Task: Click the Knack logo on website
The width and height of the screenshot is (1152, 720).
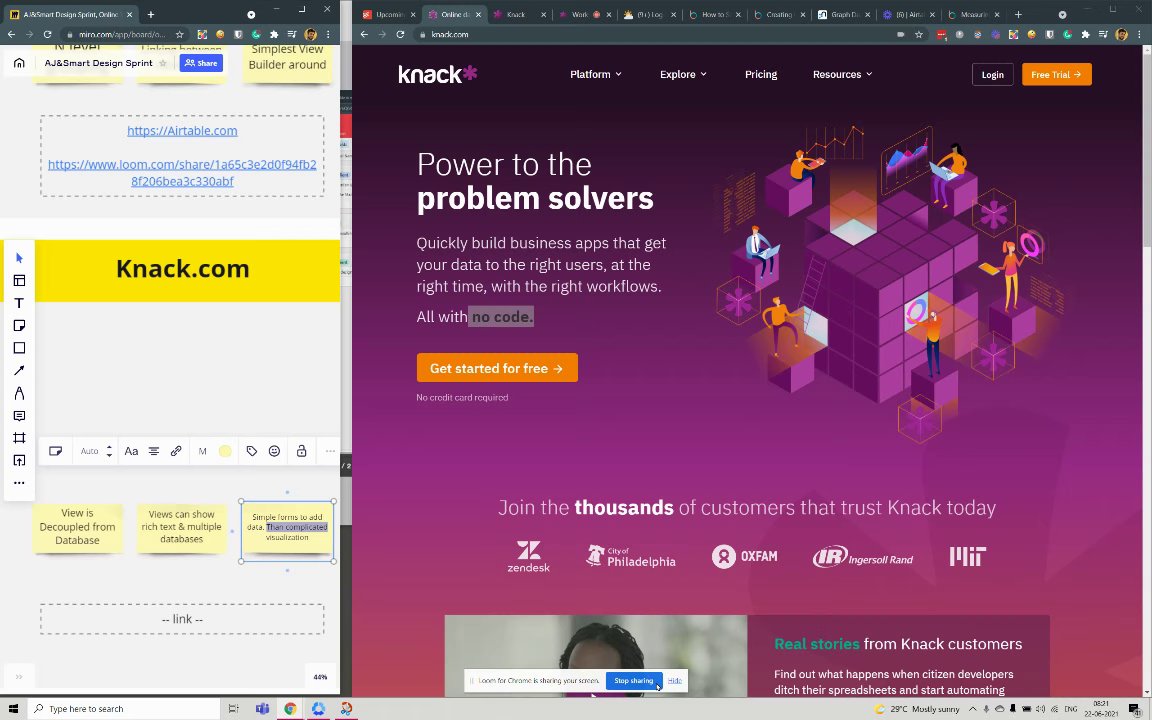Action: click(x=438, y=73)
